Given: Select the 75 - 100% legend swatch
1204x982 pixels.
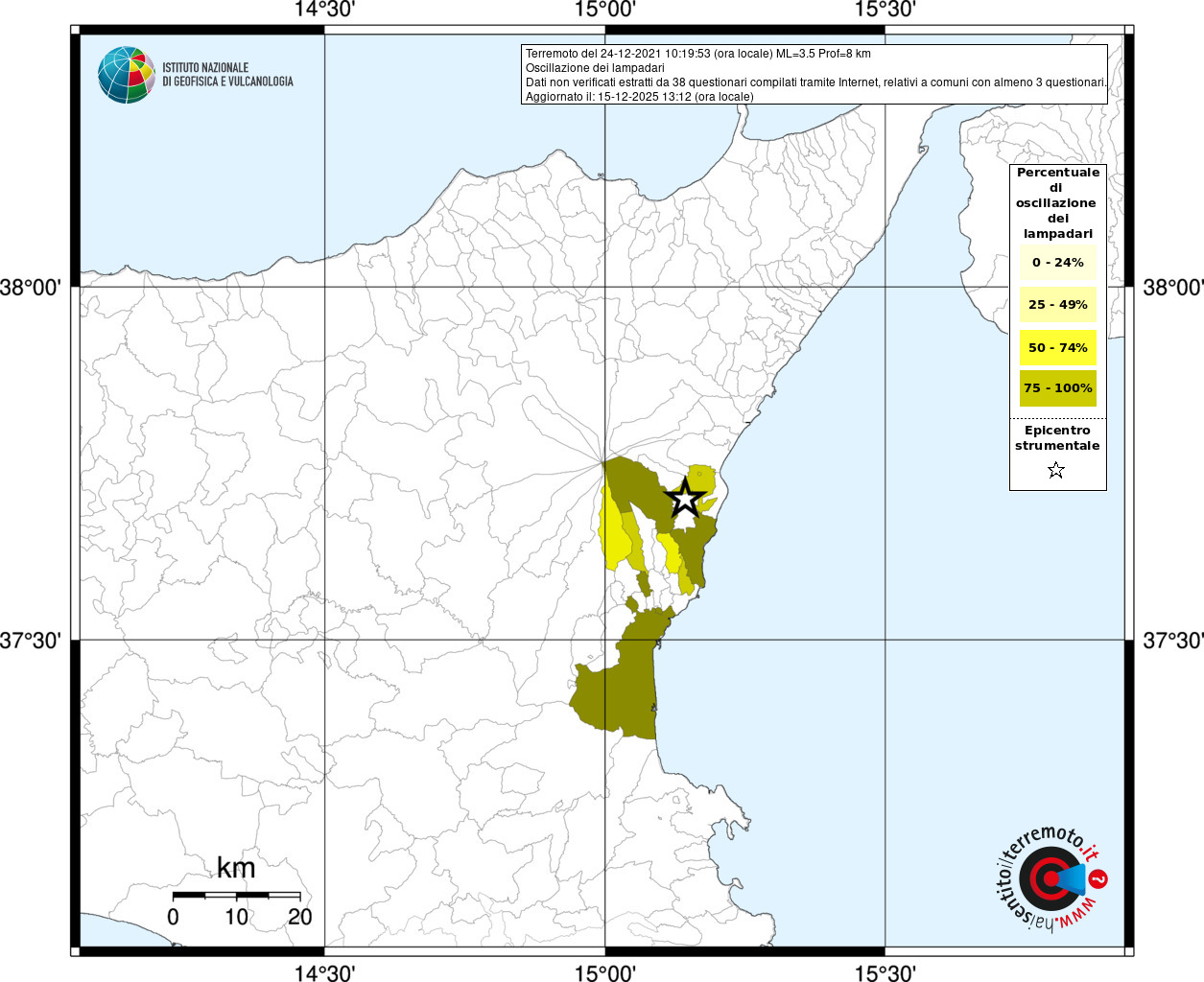Looking at the screenshot, I should (x=1057, y=388).
